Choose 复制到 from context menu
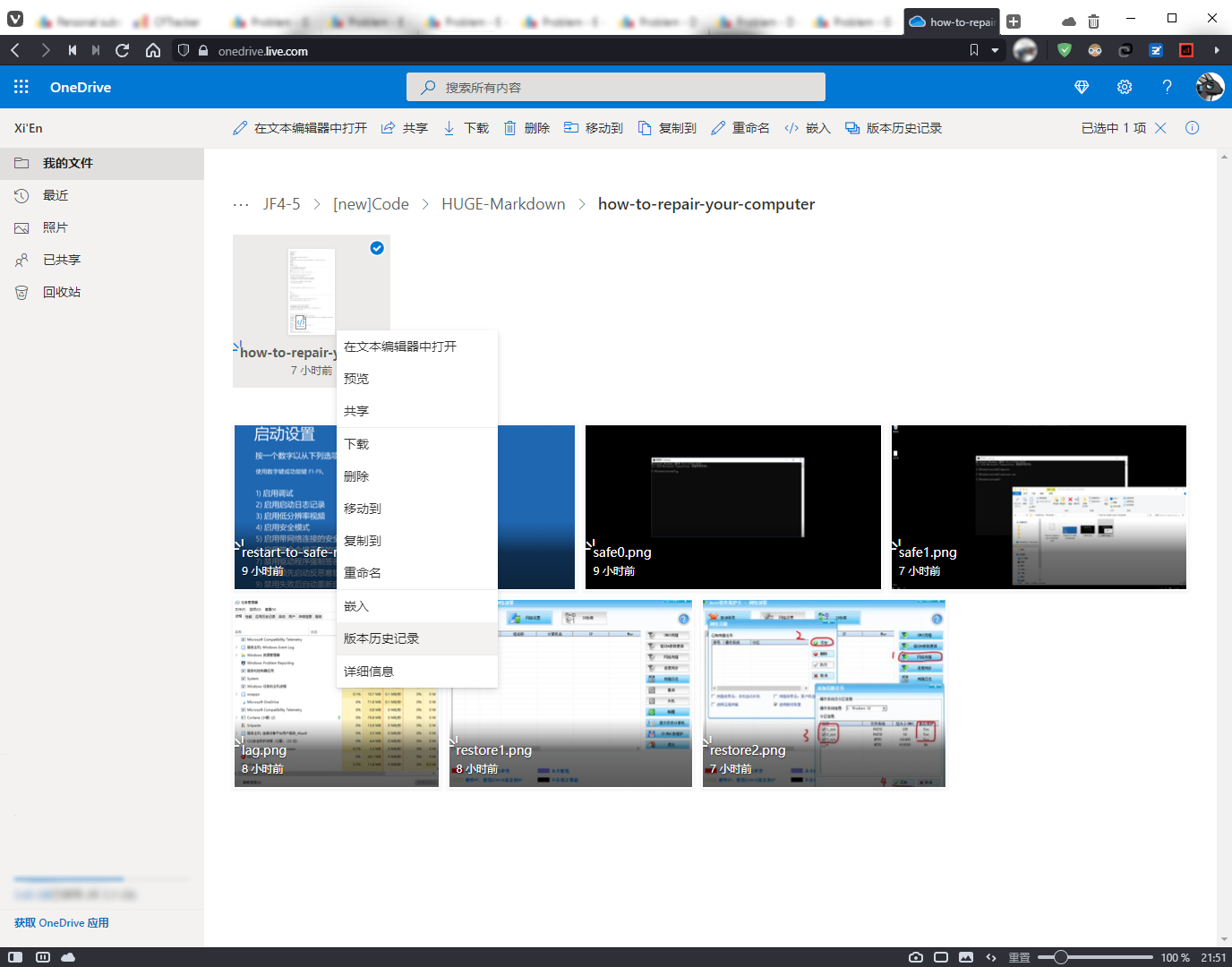This screenshot has height=967, width=1232. point(417,541)
